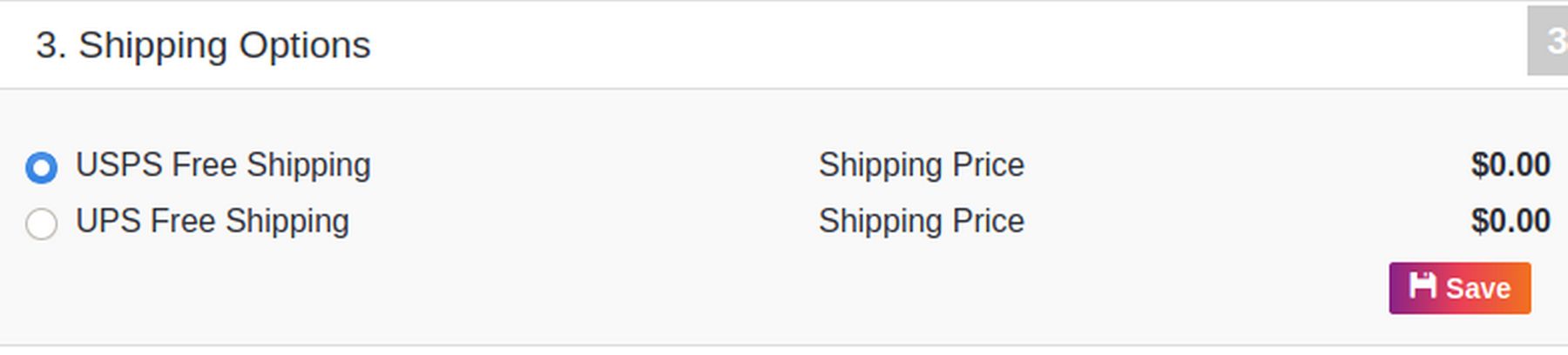Click the empty unselected radio circle
Screen dimensions: 1568x355
[42, 224]
